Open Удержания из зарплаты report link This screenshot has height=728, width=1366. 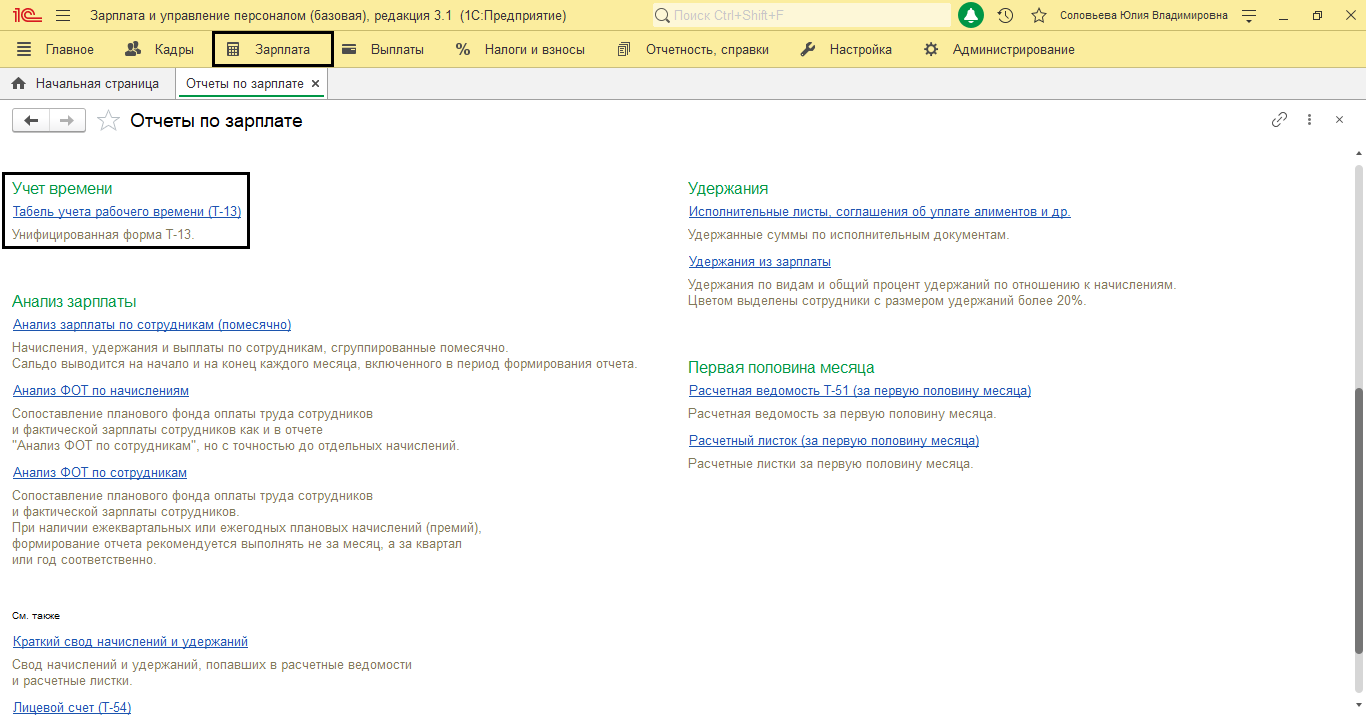(x=759, y=262)
